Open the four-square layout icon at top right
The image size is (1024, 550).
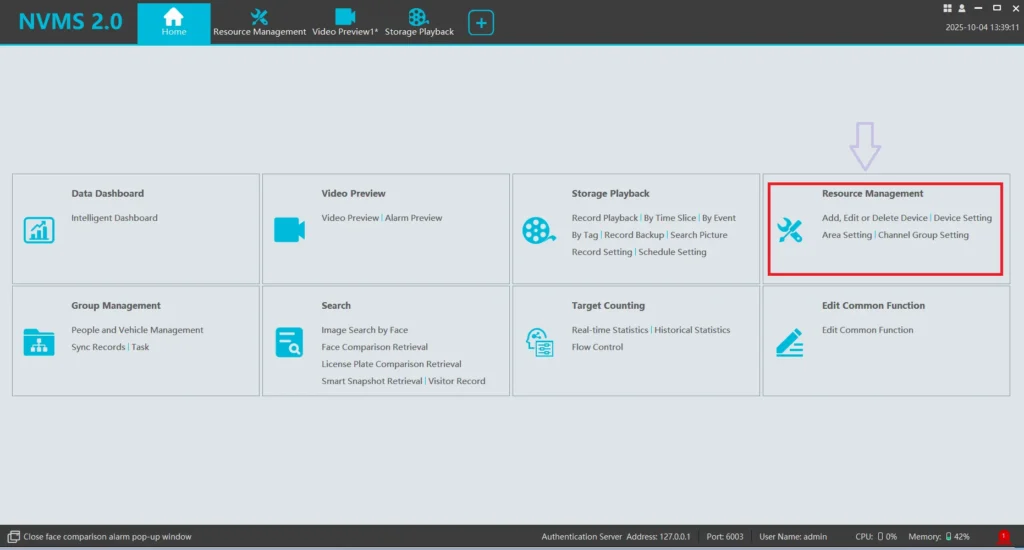point(947,8)
